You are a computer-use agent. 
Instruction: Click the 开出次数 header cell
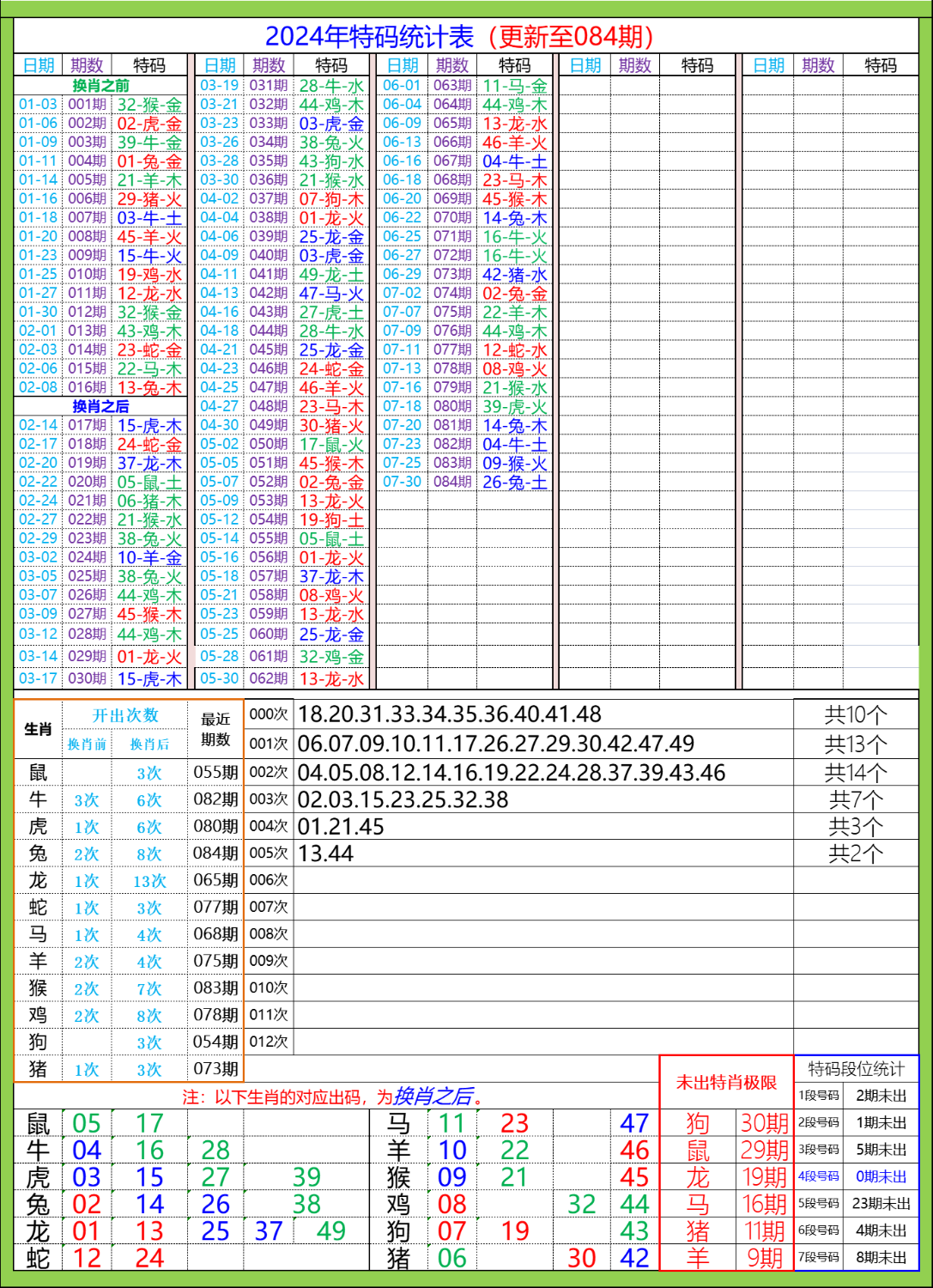pyautogui.click(x=124, y=714)
